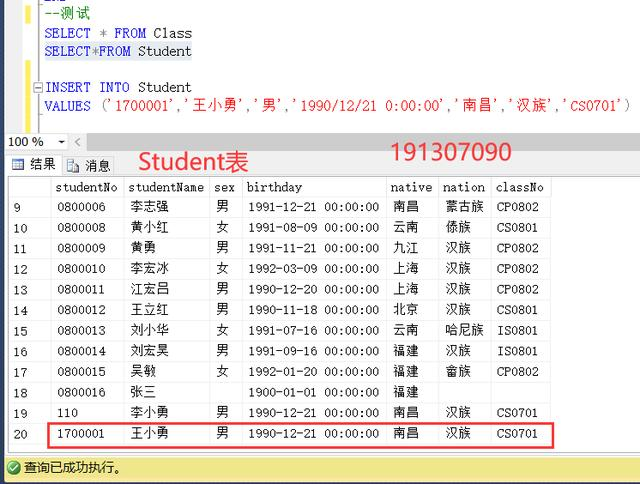Screen dimensions: 640x484
Task: Select row header number 20
Action: click(28, 434)
